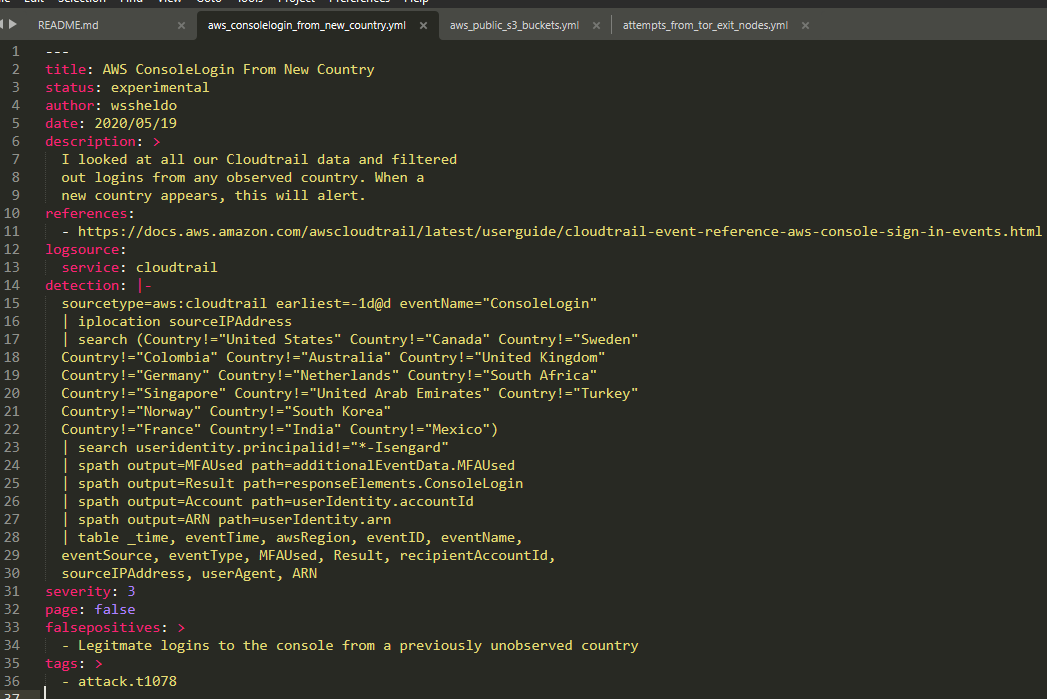
Task: Click line number 33 in the gutter
Action: tap(12, 628)
